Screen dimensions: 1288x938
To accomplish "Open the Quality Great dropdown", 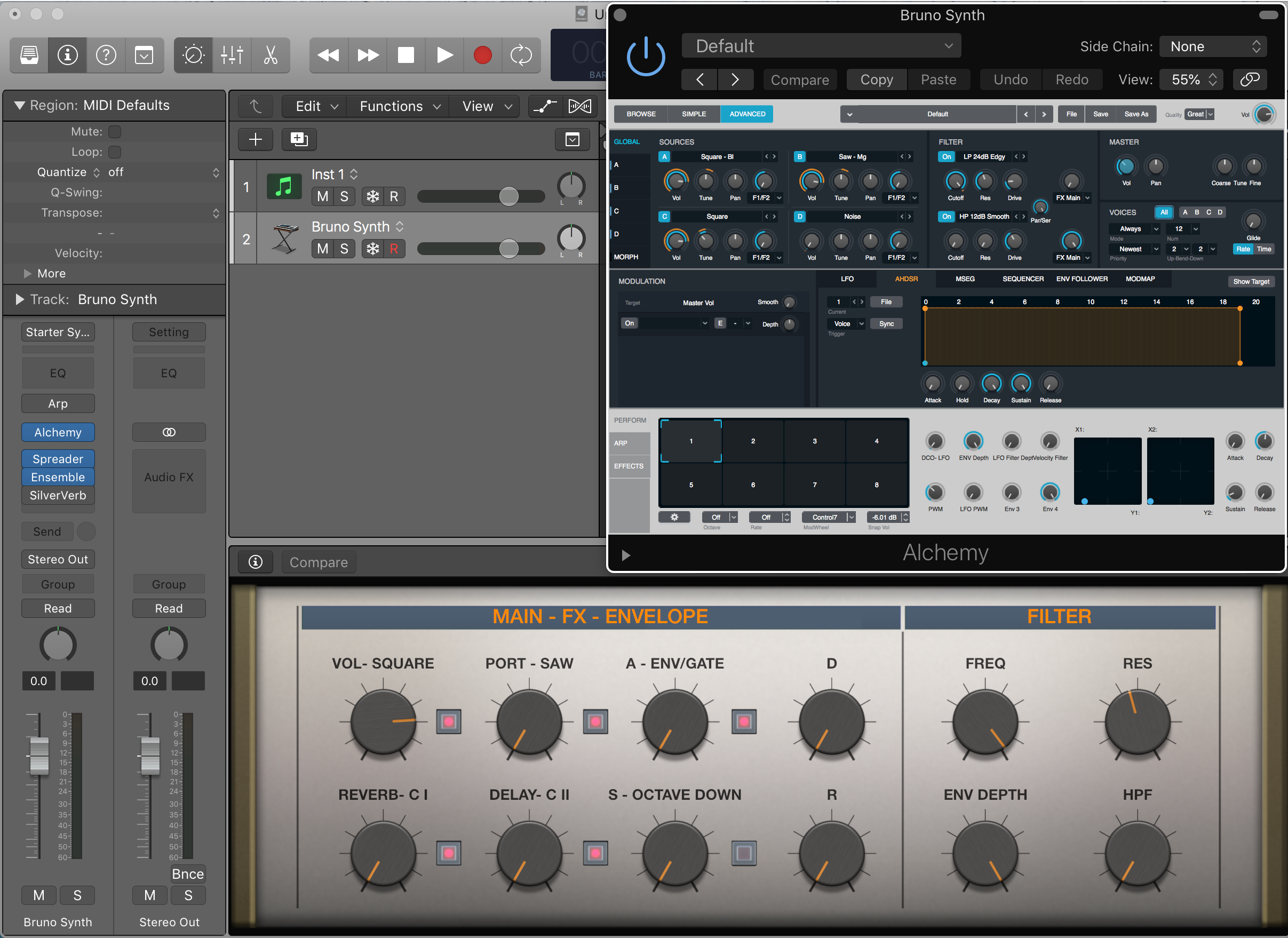I will click(1200, 114).
